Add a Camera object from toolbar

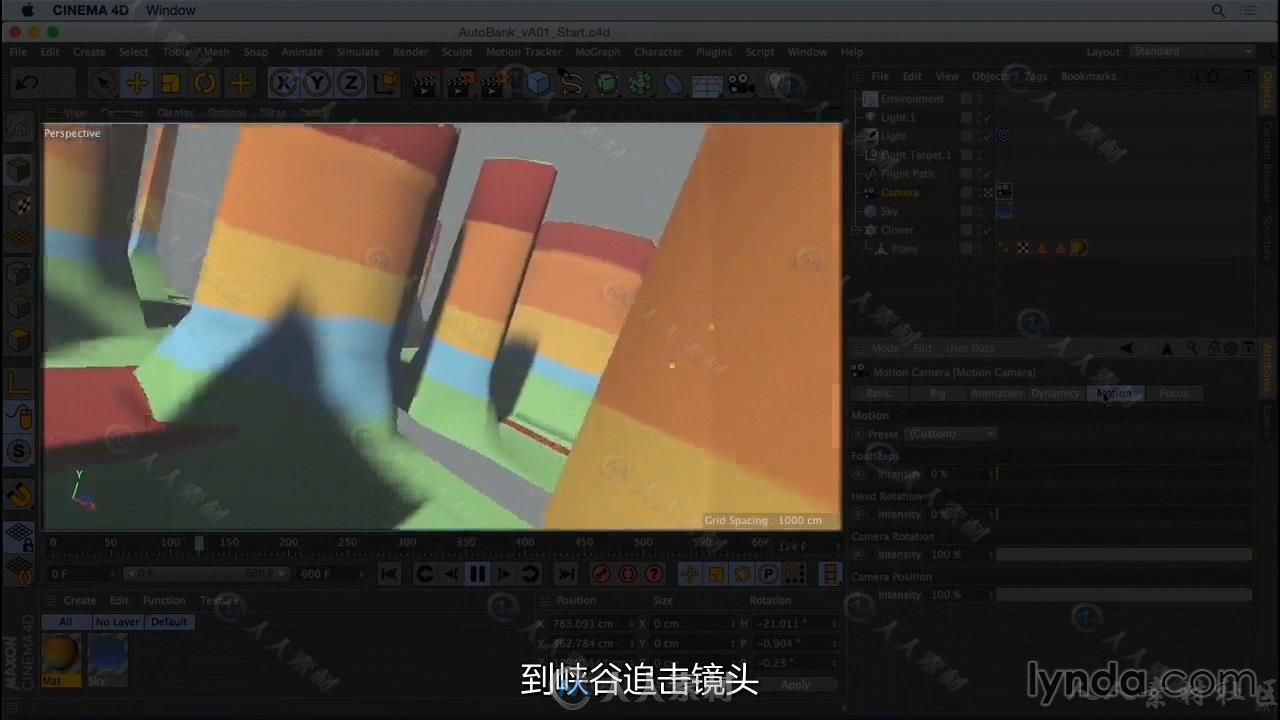pos(741,84)
